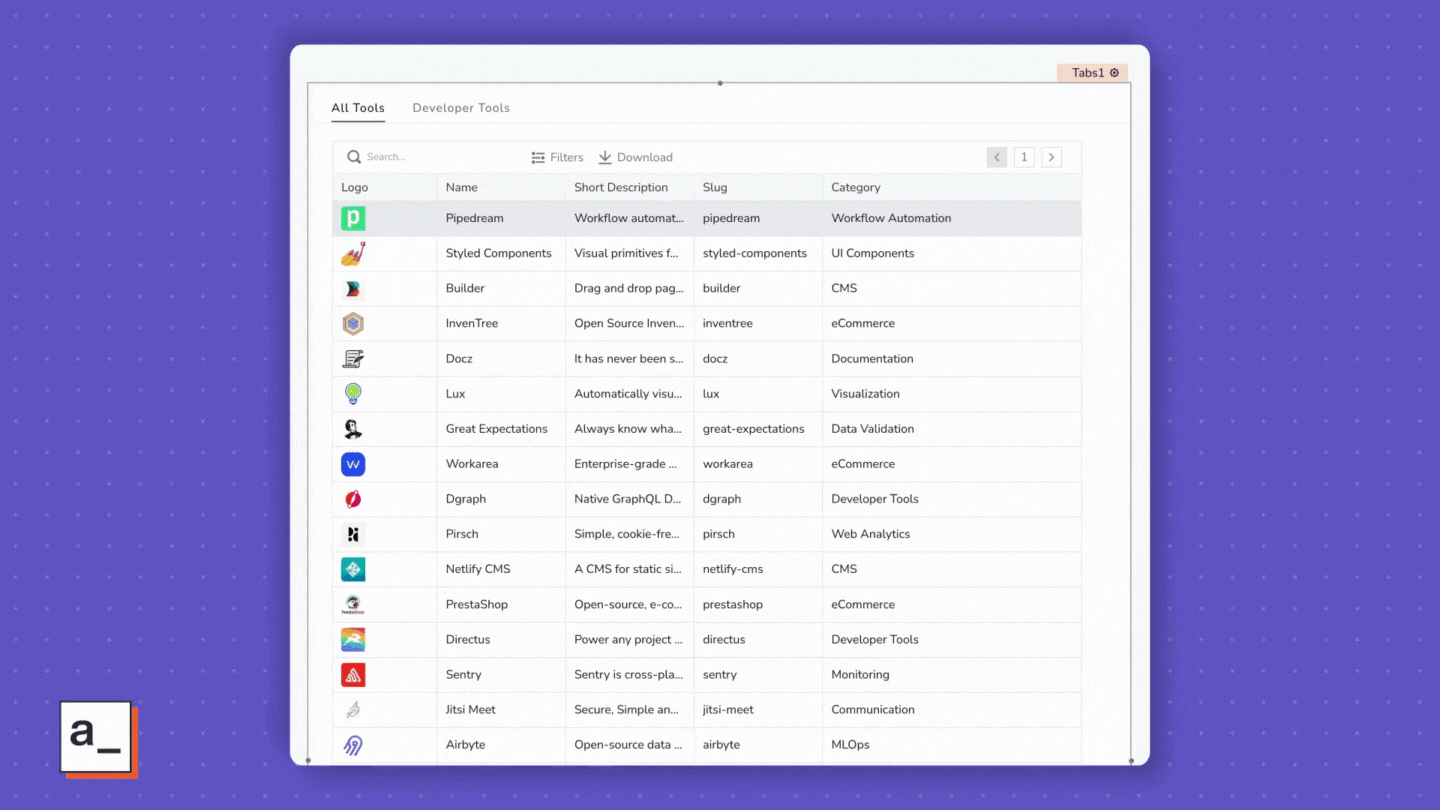Click the gear icon on Tabs1 label
This screenshot has width=1440, height=810.
coord(1114,73)
